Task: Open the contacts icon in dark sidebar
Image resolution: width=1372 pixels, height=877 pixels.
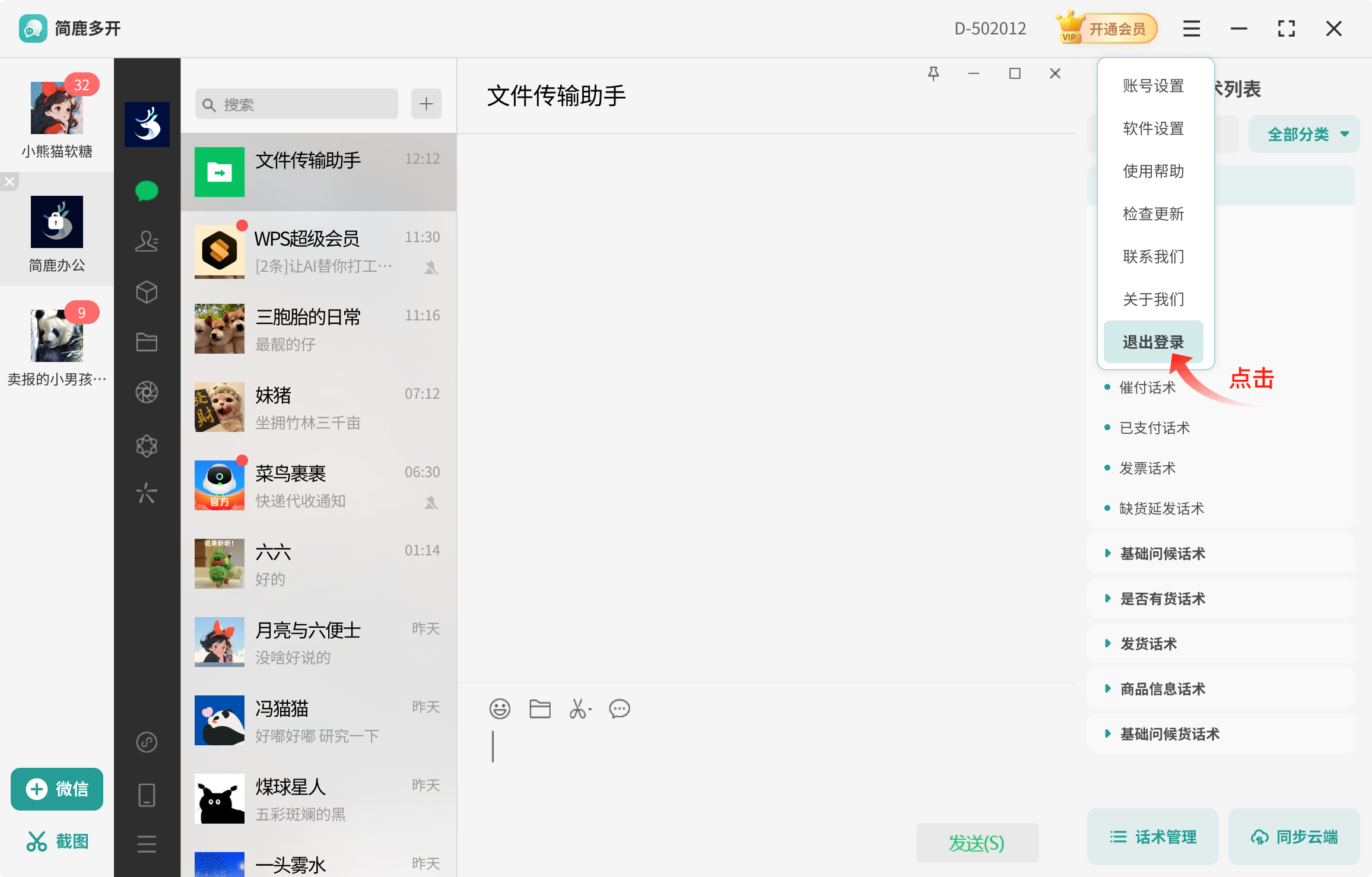Action: pos(147,241)
